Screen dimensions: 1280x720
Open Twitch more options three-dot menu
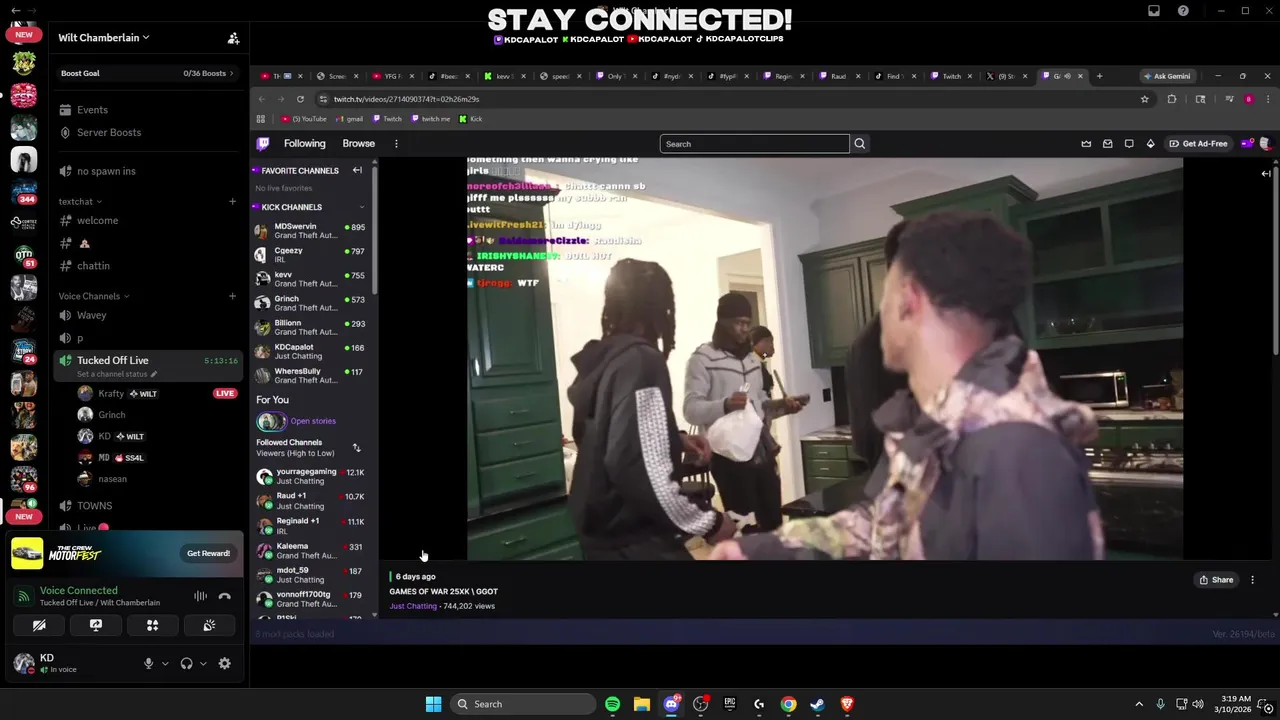pyautogui.click(x=396, y=144)
